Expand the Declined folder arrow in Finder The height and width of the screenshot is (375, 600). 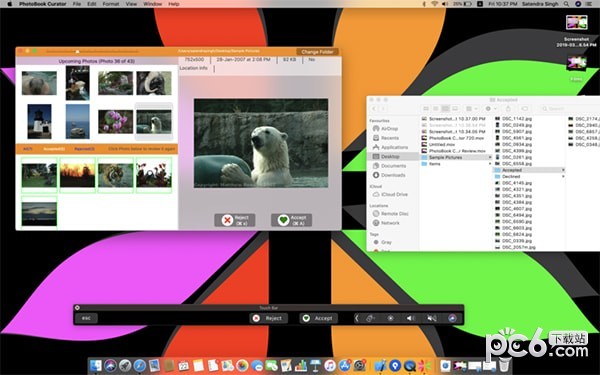563,177
